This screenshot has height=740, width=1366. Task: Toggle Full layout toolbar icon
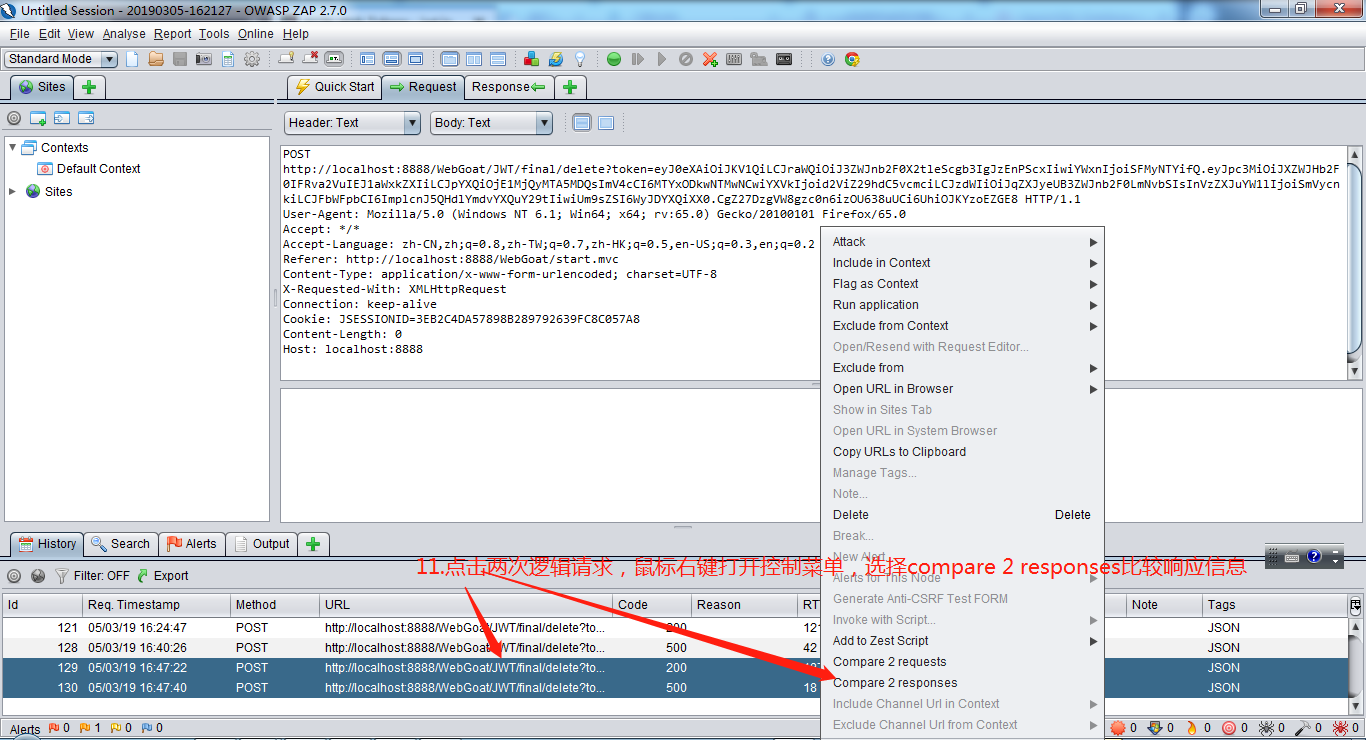tap(415, 59)
